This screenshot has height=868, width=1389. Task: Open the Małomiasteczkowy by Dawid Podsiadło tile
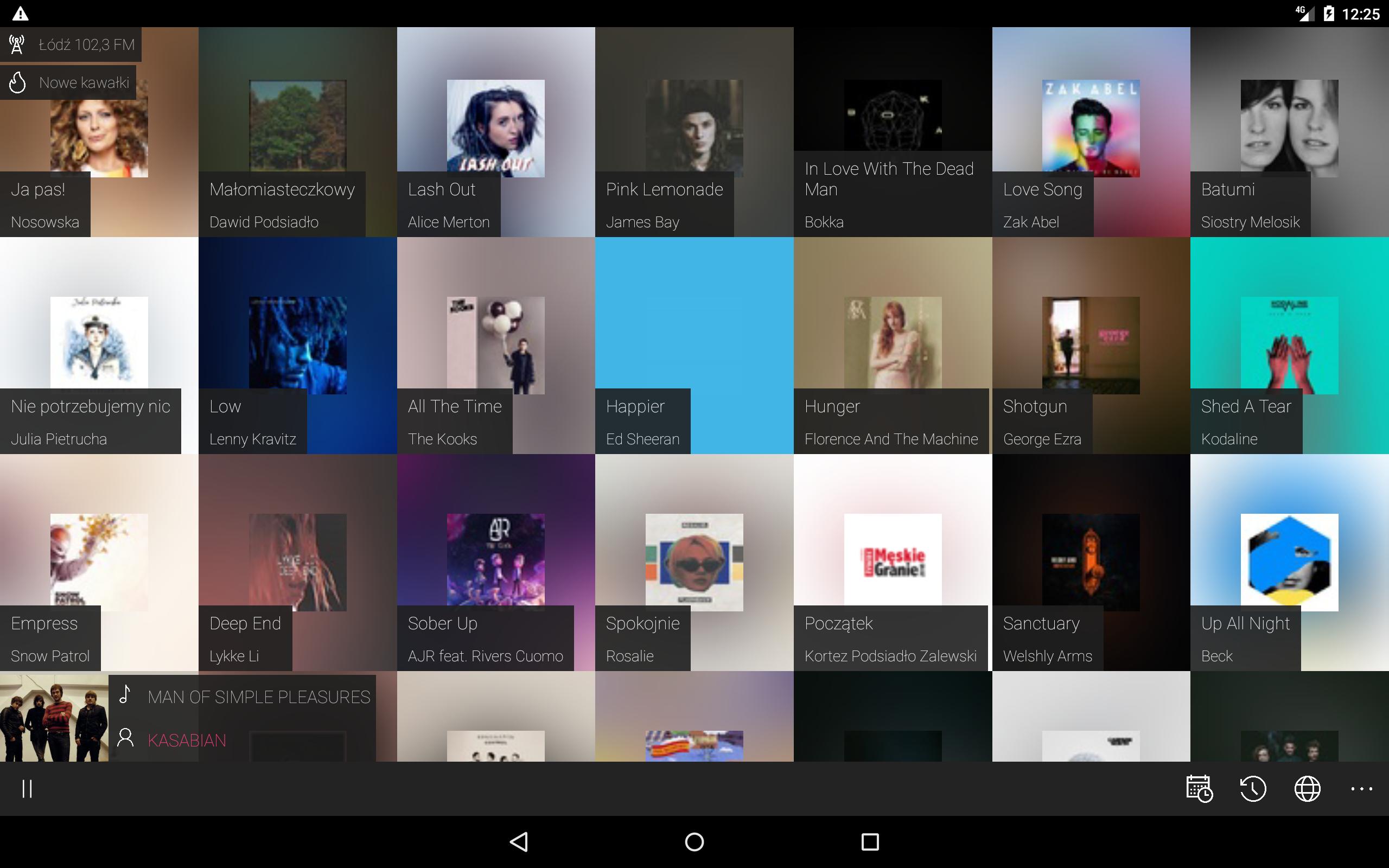point(297,132)
